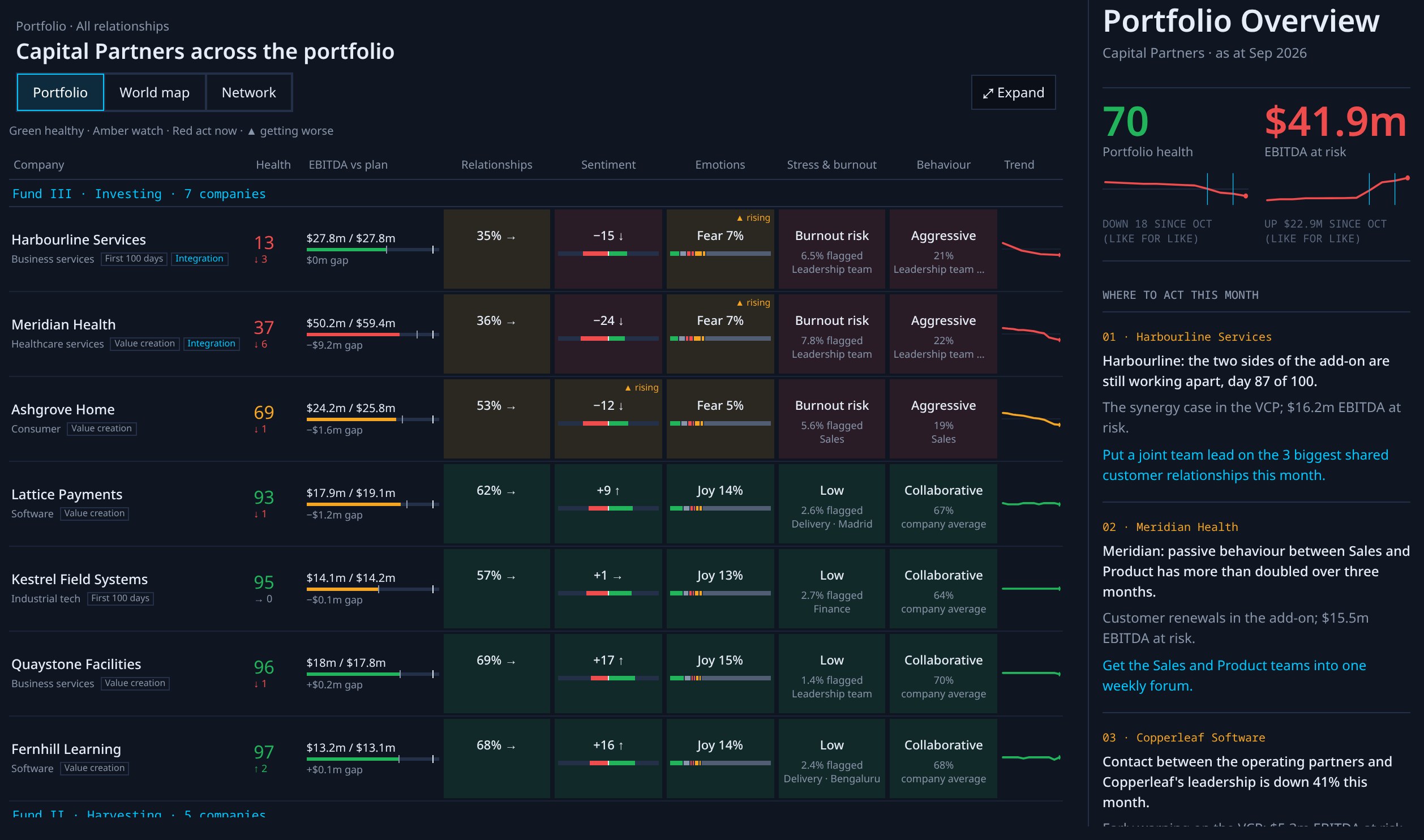Click Meridian Health's EBITDA vs plan bar

point(372,335)
